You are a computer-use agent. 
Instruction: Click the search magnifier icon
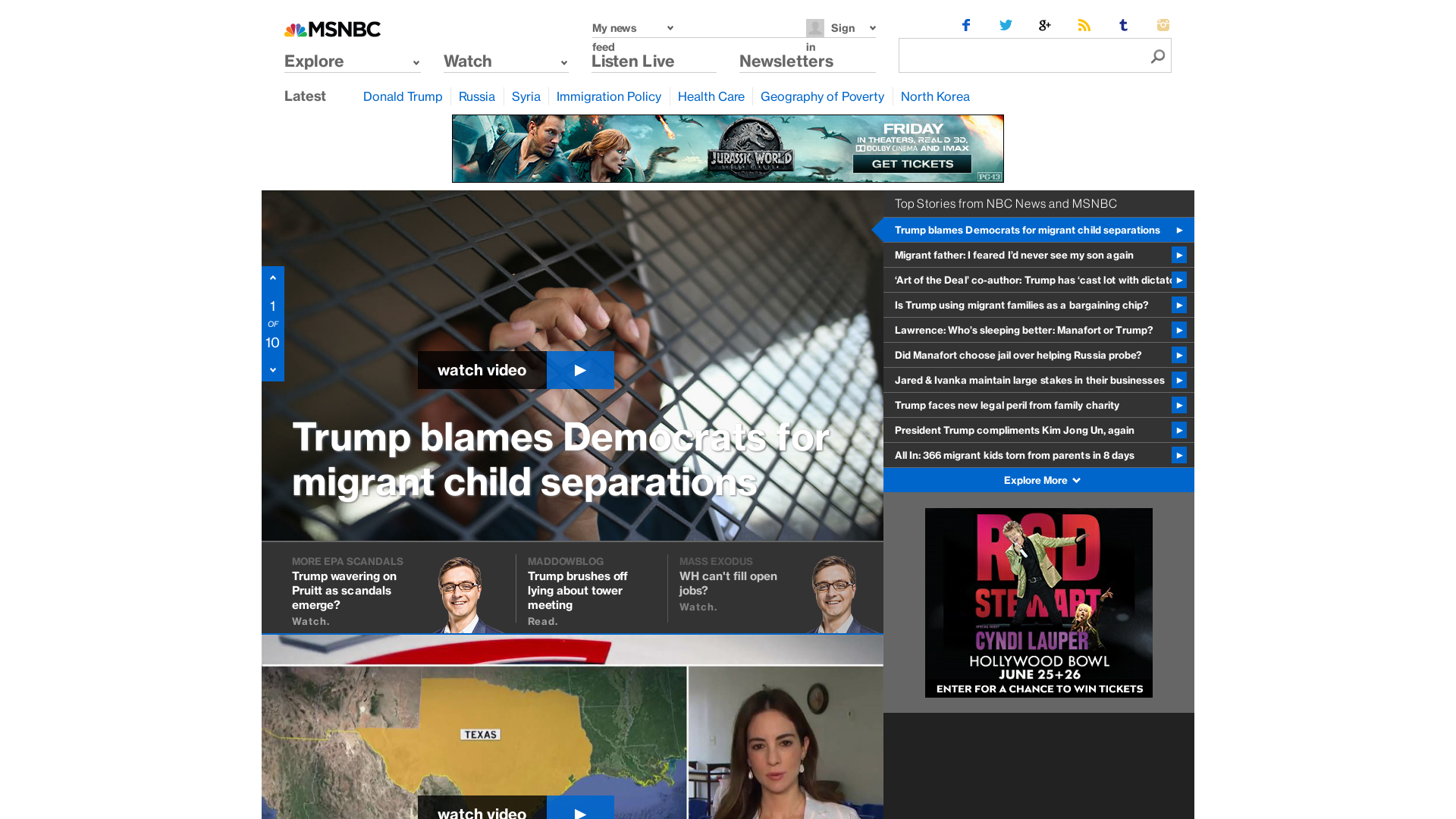(1157, 55)
